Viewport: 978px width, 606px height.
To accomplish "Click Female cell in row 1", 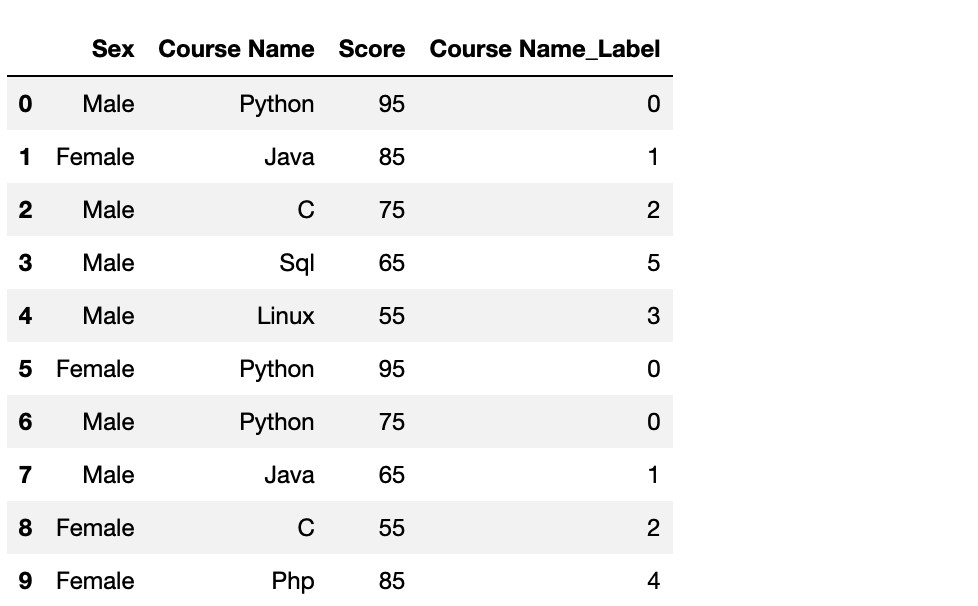I will pos(95,157).
